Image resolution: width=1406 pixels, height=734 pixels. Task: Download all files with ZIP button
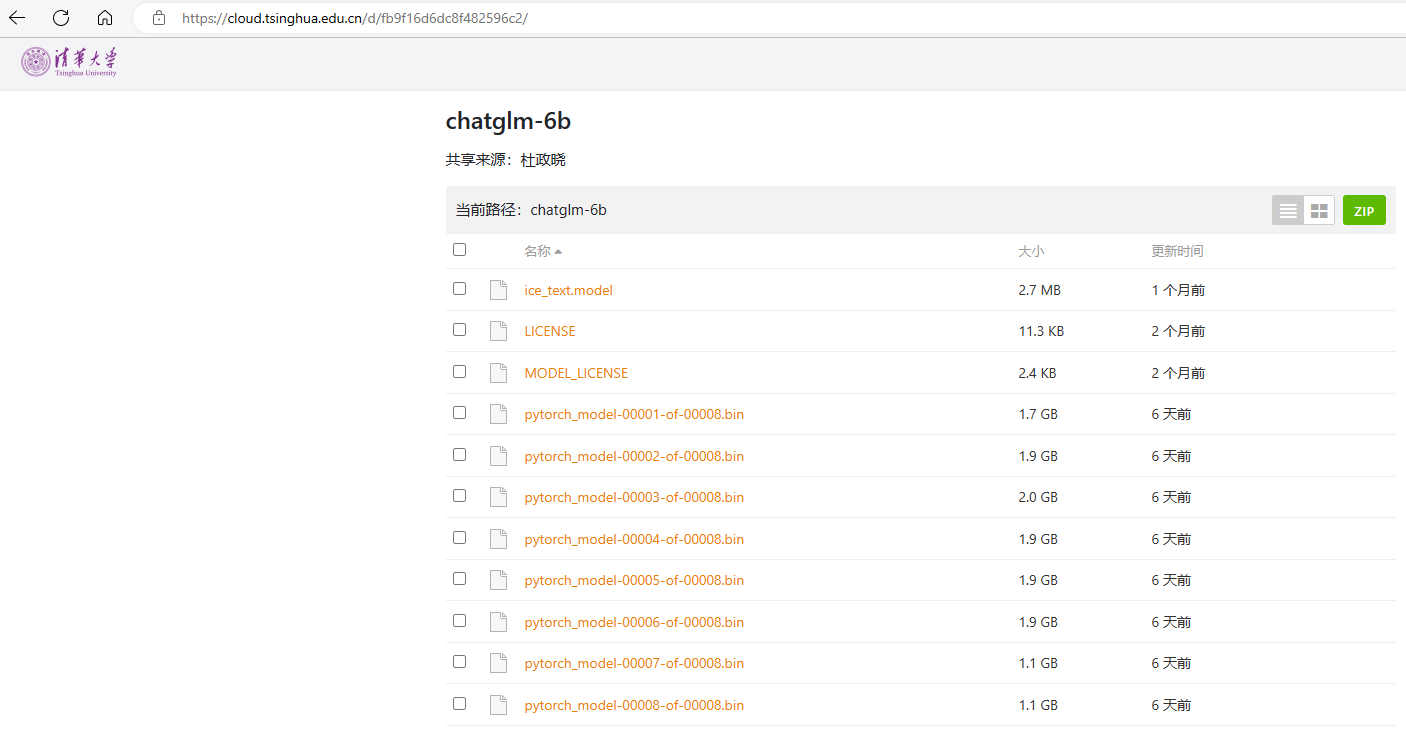1364,210
